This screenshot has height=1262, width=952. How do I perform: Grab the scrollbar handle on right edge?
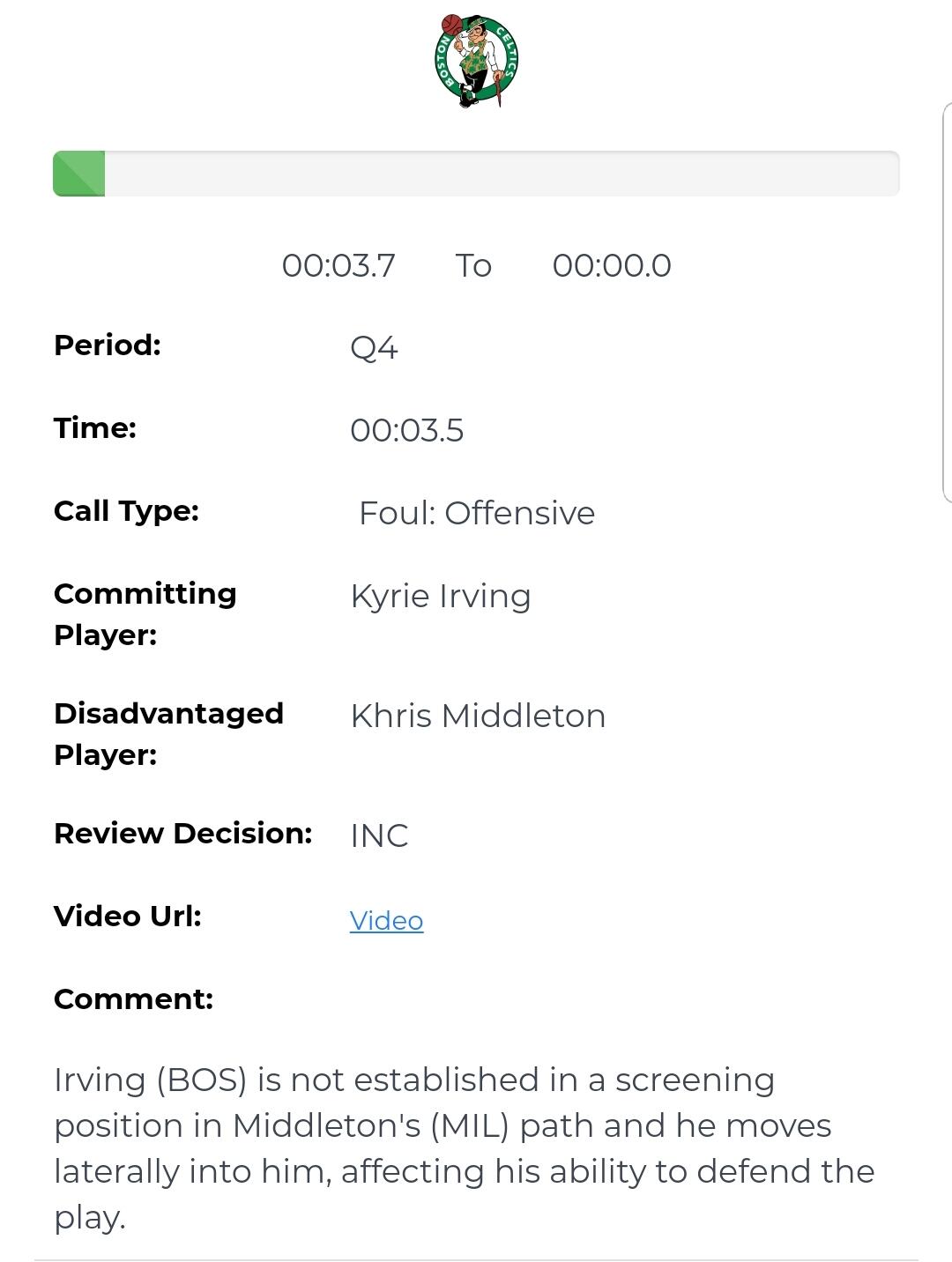point(947,302)
